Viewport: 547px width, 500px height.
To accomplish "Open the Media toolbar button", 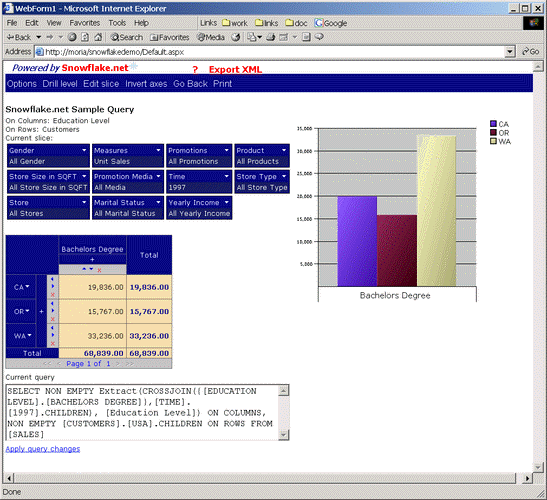I will [x=211, y=37].
